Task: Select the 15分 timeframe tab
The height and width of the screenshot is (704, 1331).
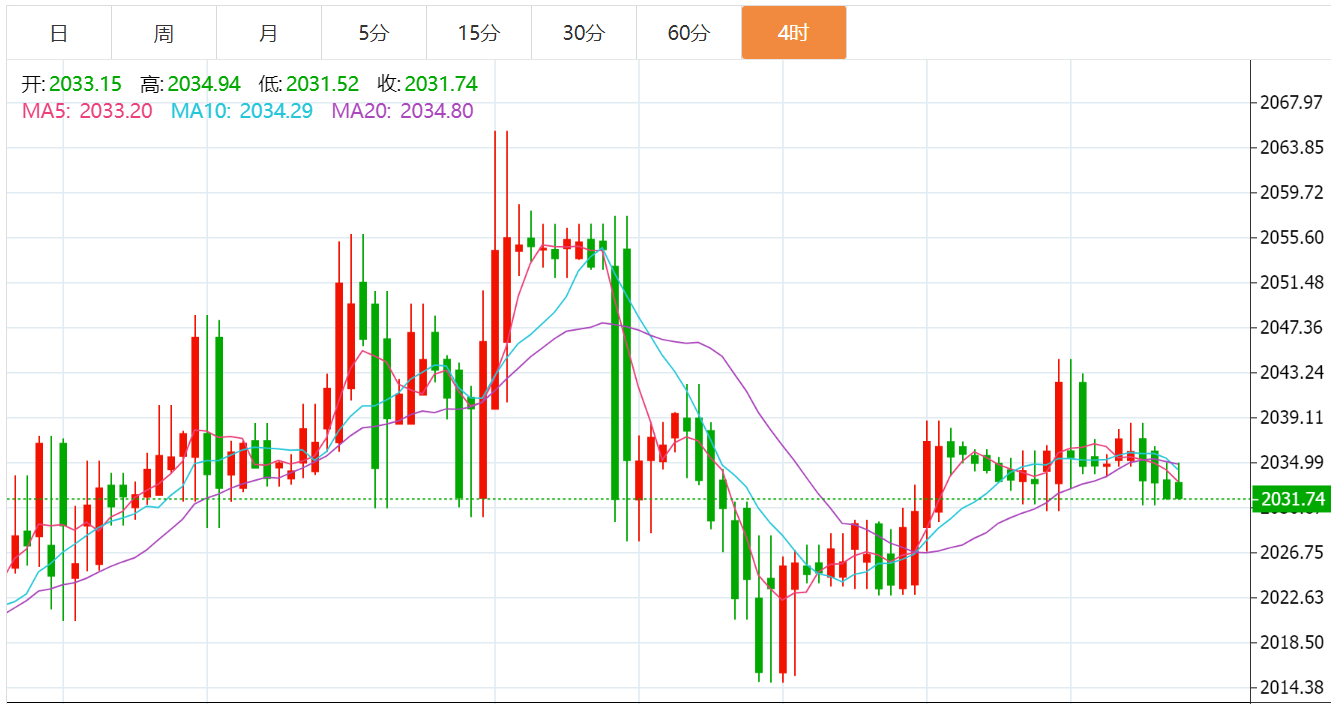Action: (479, 33)
